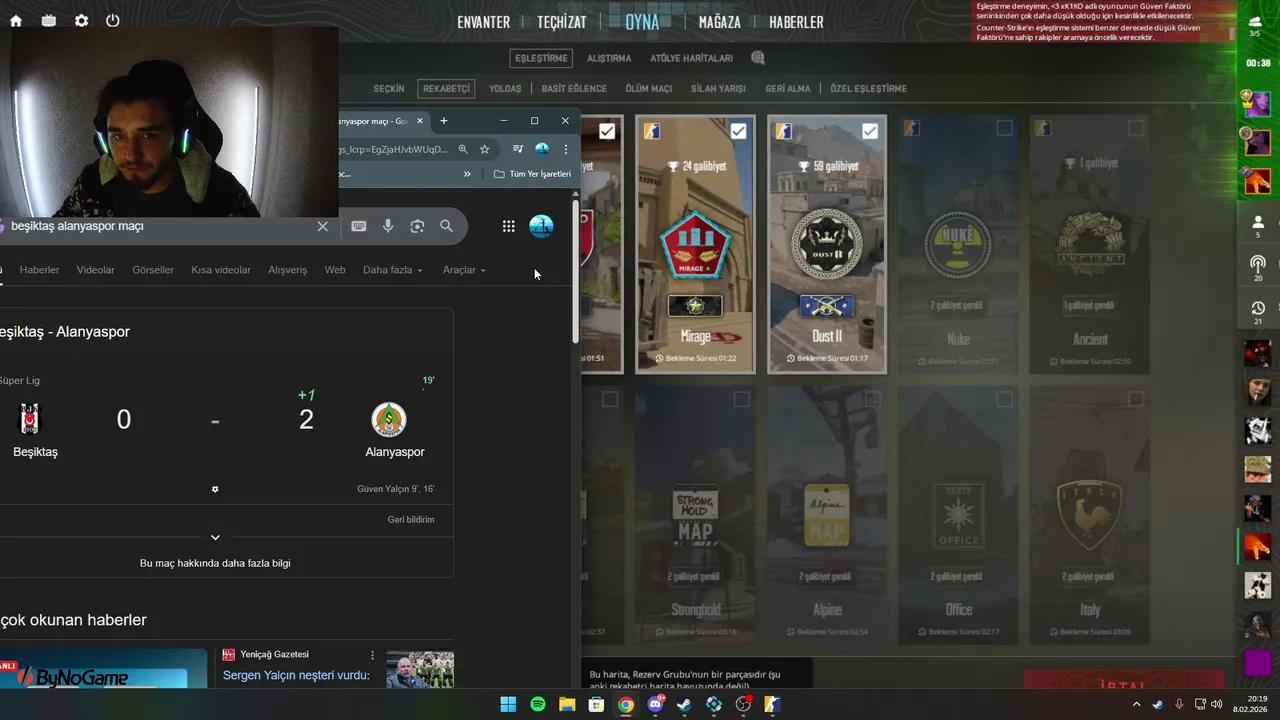Check the Nuke map checkbox

pos(1004,128)
